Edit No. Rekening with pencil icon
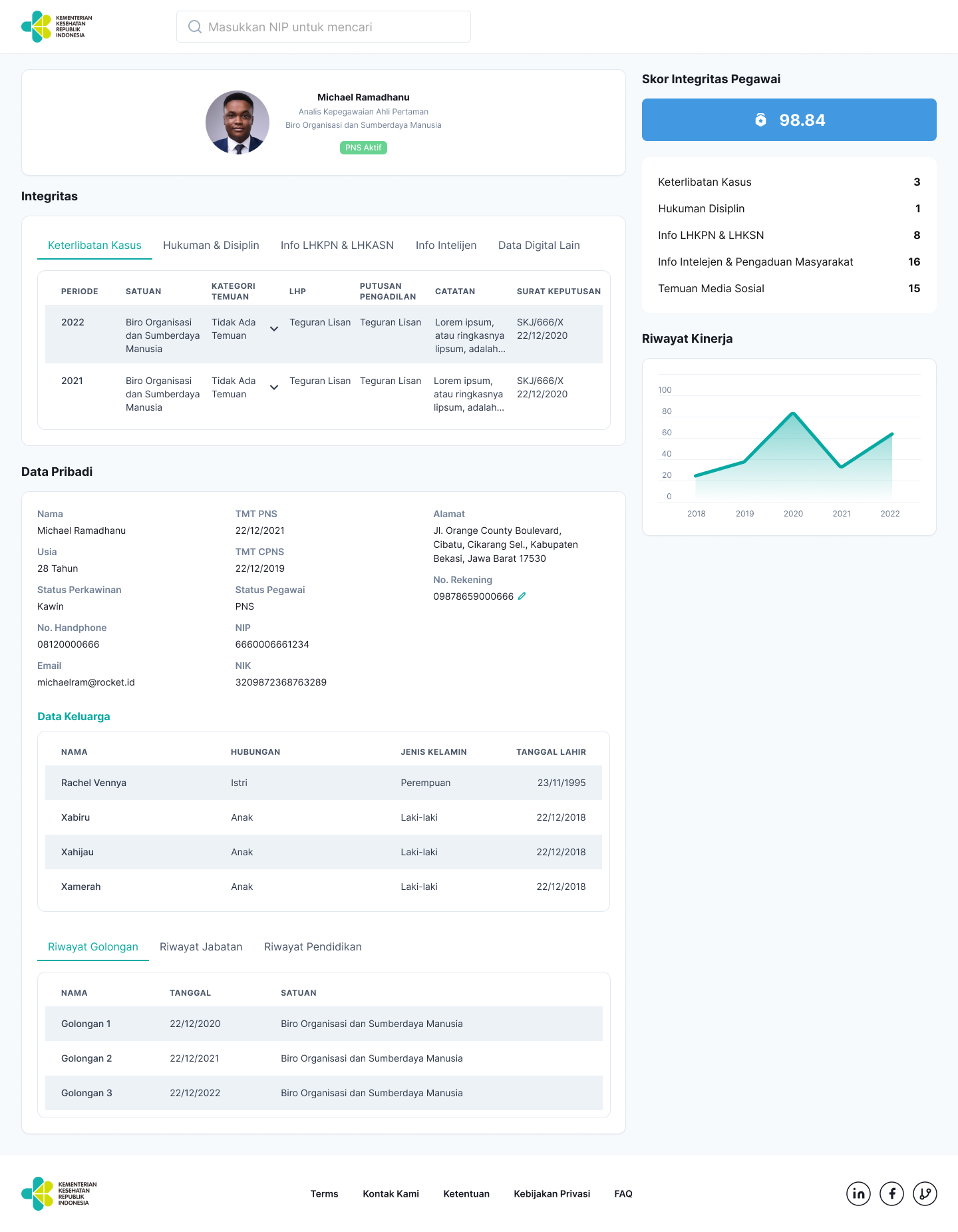Screen dimensions: 958x1232 (522, 596)
